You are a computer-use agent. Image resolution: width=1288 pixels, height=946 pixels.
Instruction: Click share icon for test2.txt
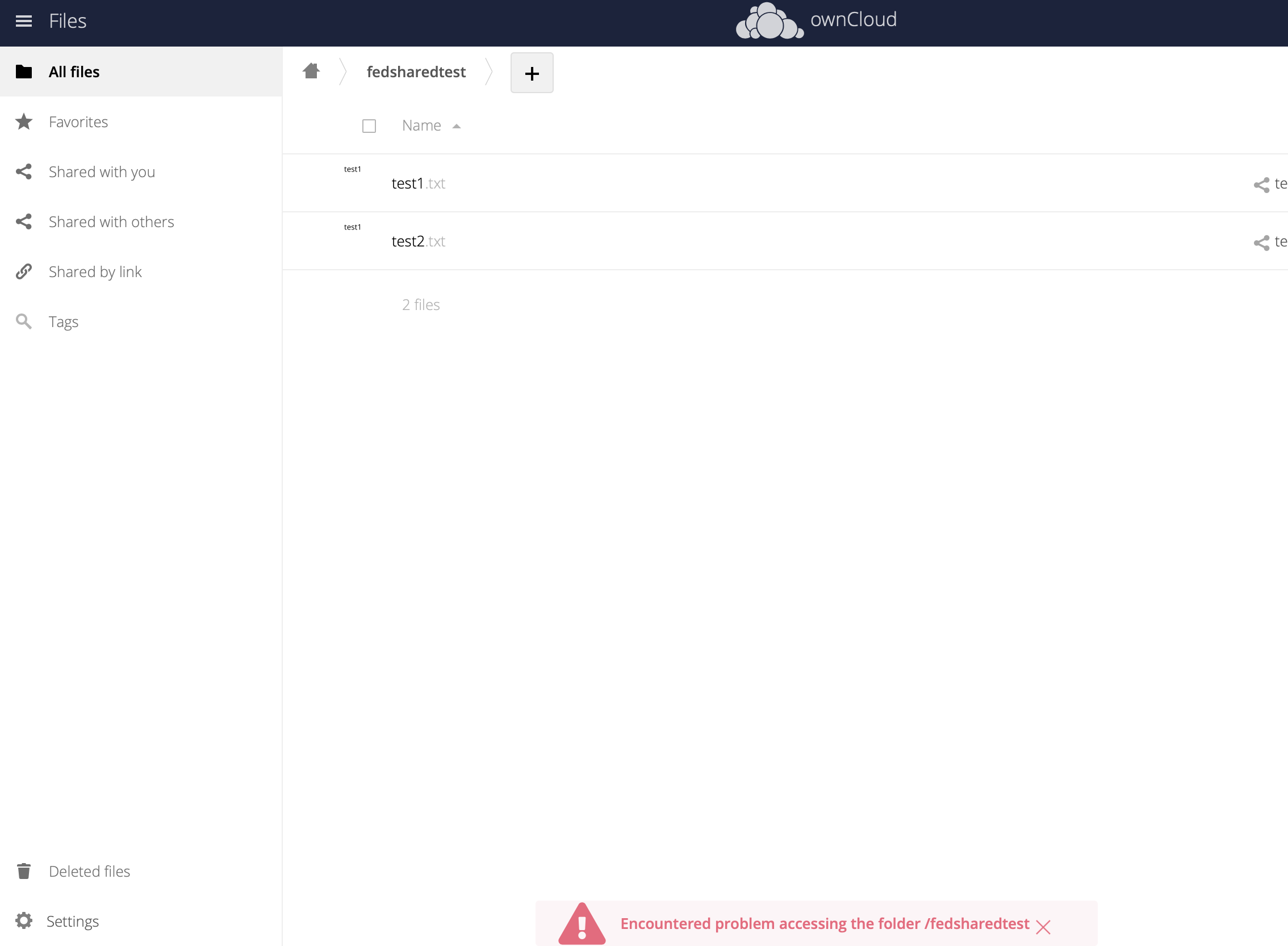(x=1261, y=242)
